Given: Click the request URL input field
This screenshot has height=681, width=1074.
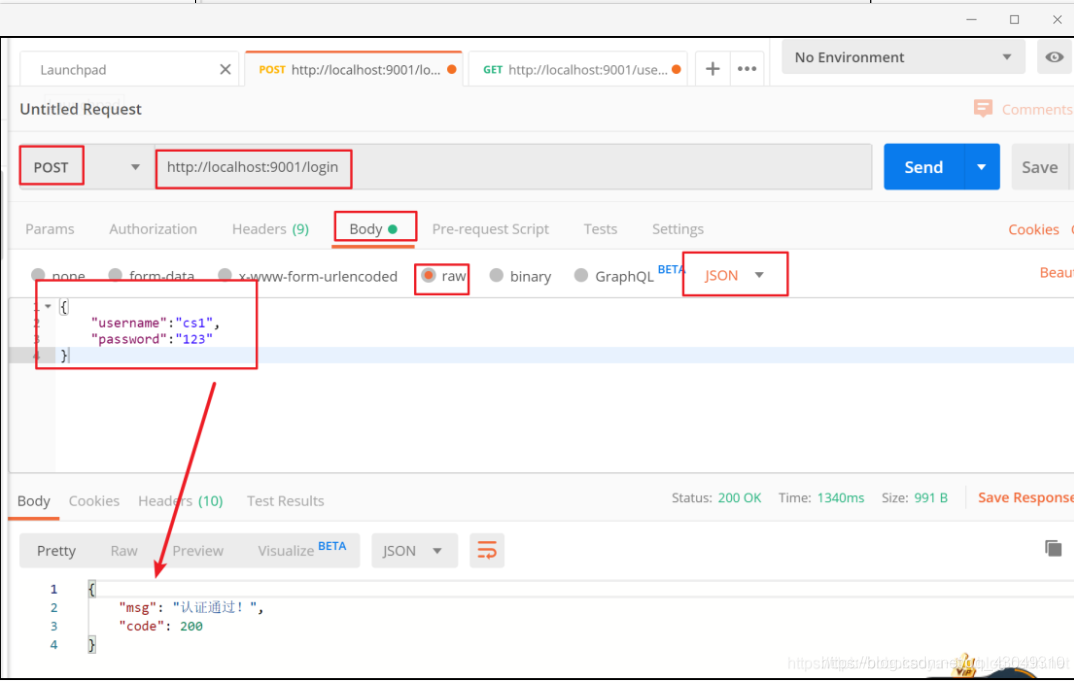Looking at the screenshot, I should pos(514,166).
